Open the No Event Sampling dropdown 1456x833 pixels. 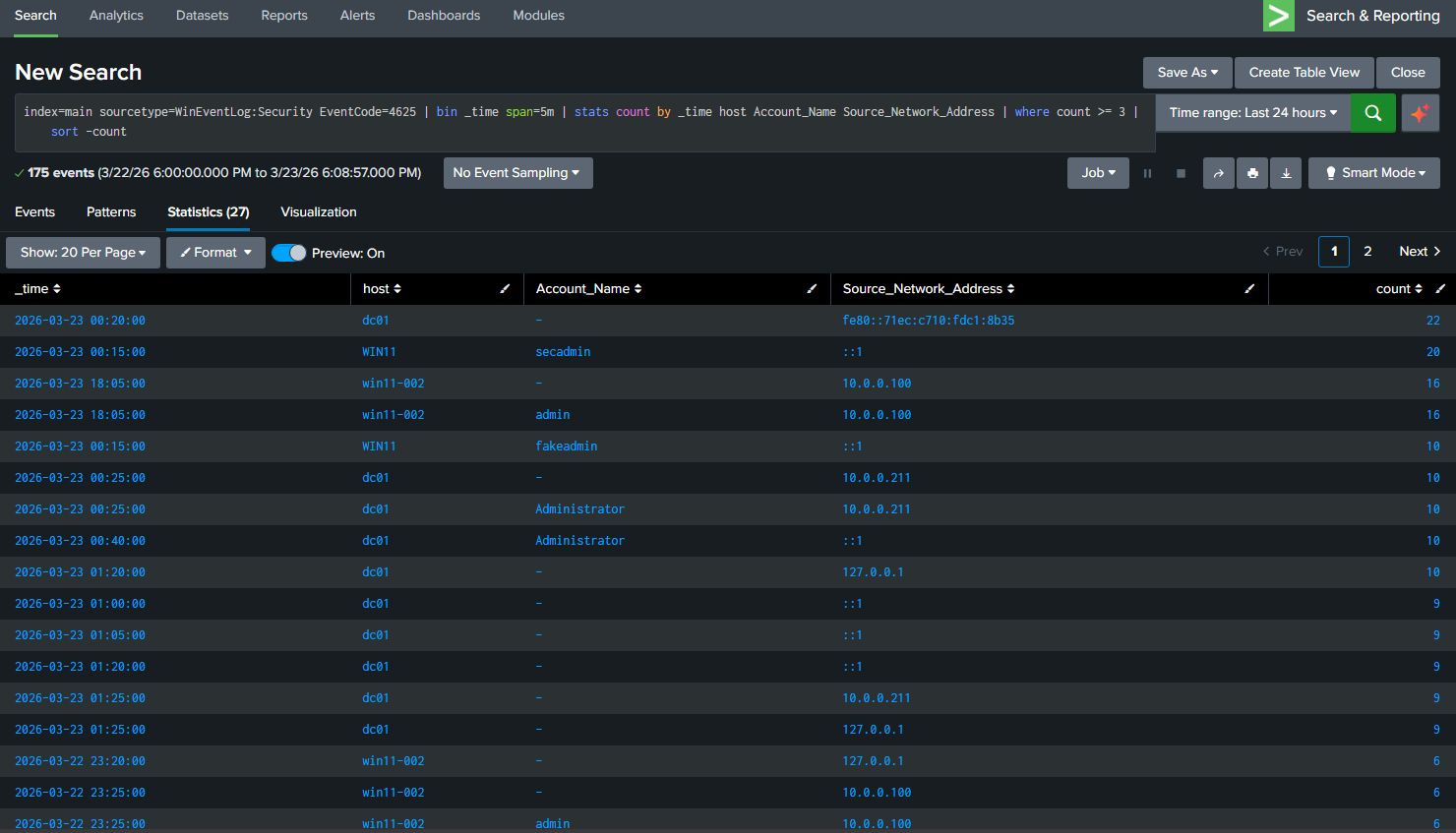point(517,172)
